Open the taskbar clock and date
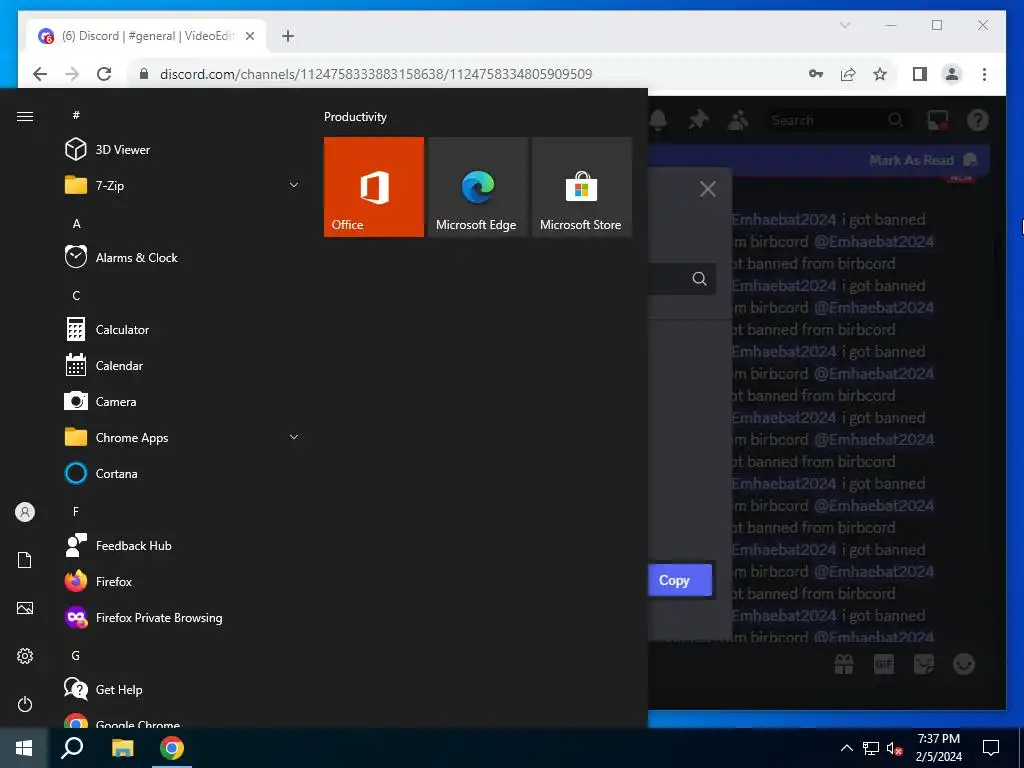Screen dimensions: 1024x768 (938, 748)
